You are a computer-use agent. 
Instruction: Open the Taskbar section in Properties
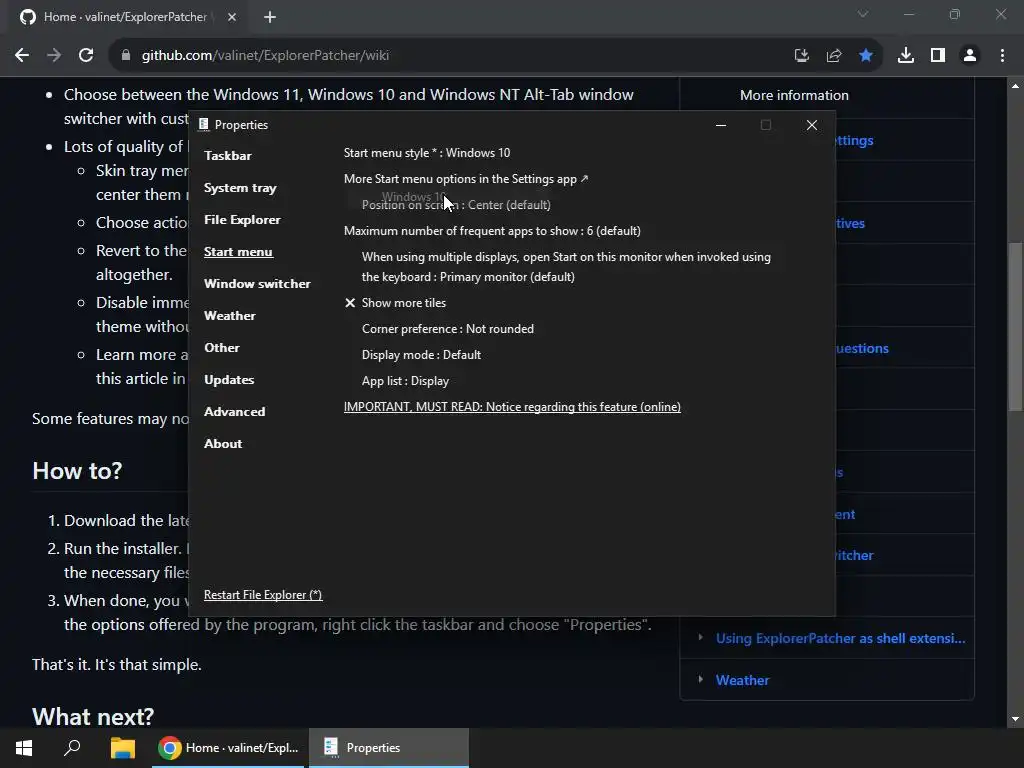pyautogui.click(x=227, y=155)
